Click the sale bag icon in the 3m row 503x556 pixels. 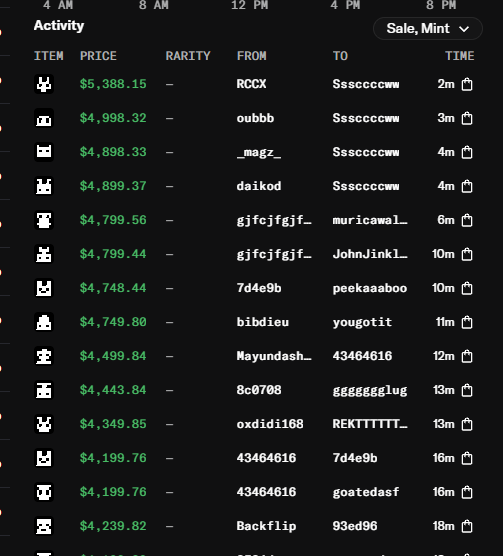click(467, 118)
